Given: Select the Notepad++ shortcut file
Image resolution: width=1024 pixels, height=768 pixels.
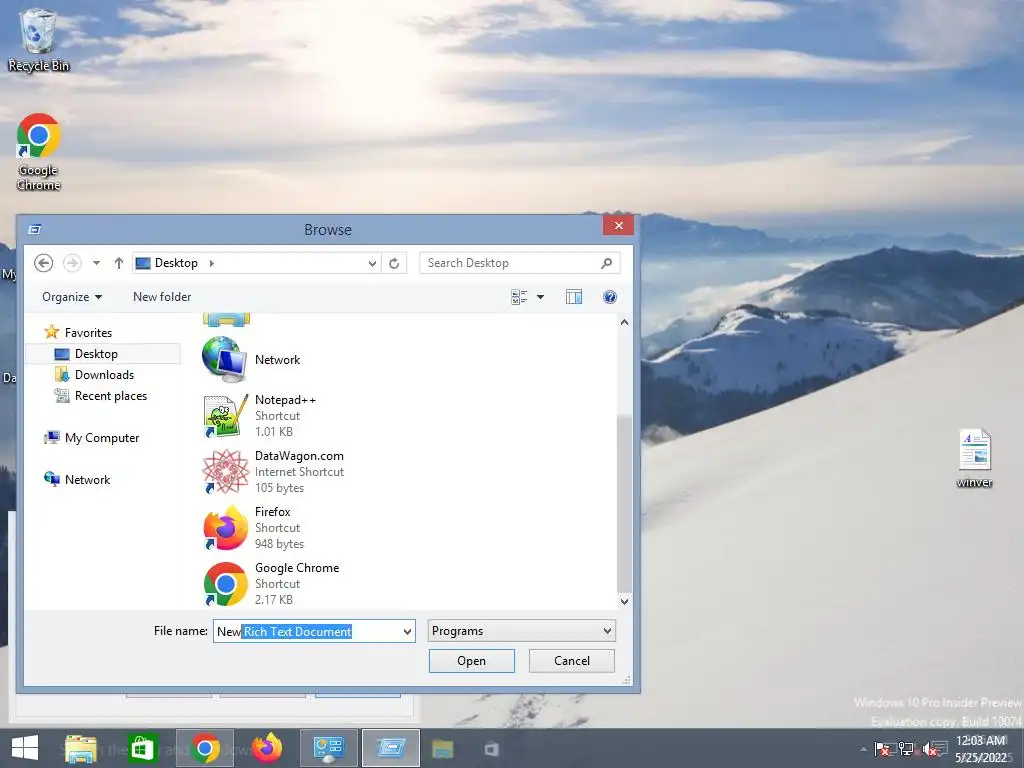Looking at the screenshot, I should [259, 415].
